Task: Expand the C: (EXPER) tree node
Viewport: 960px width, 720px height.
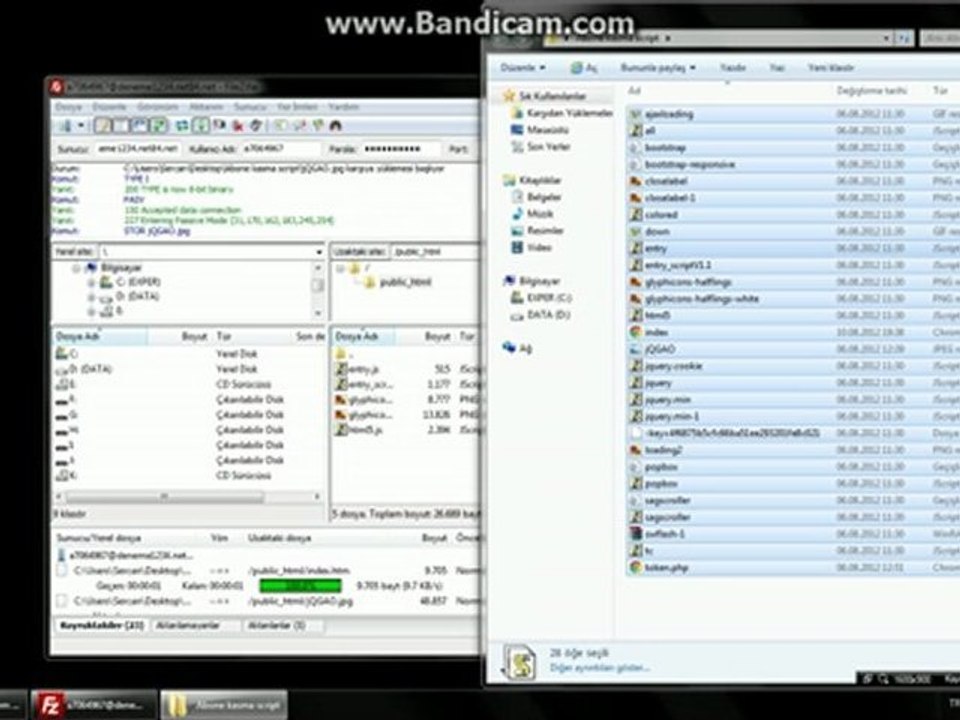Action: pos(91,282)
